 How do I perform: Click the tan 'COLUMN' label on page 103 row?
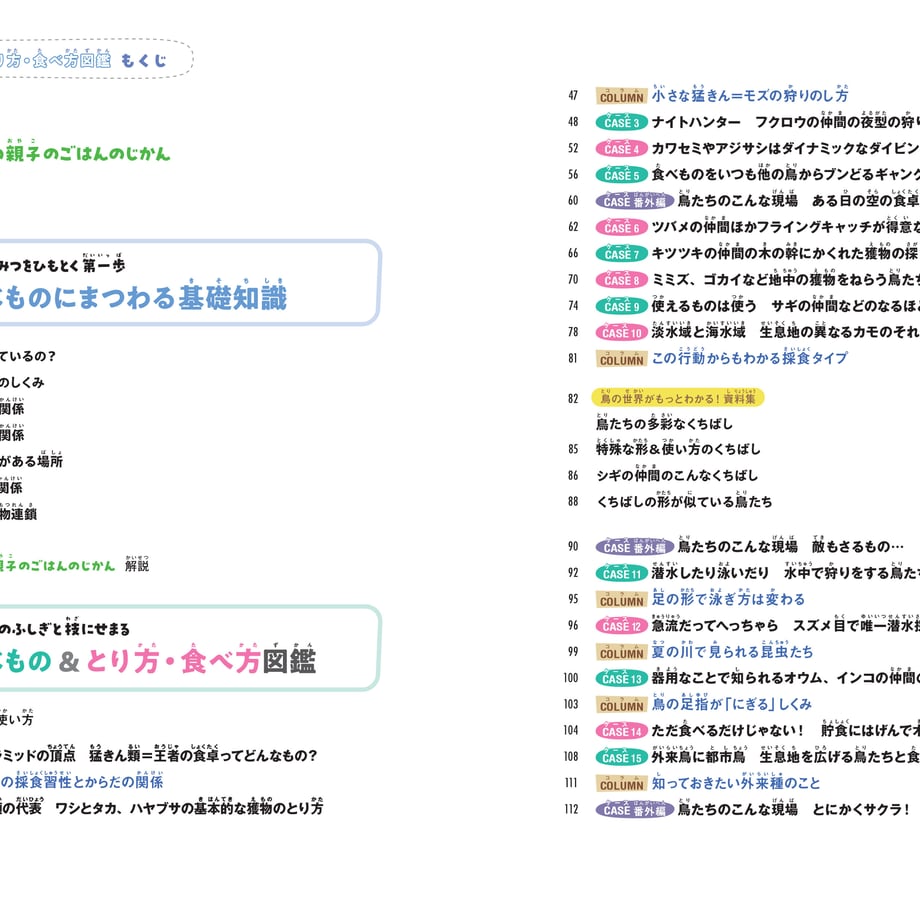click(x=621, y=705)
